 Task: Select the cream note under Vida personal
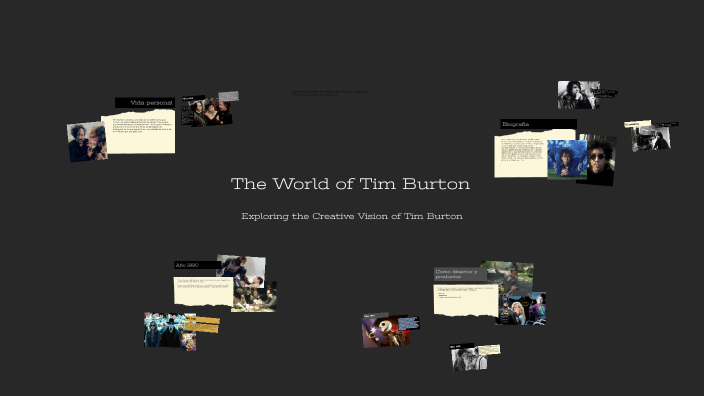click(138, 132)
